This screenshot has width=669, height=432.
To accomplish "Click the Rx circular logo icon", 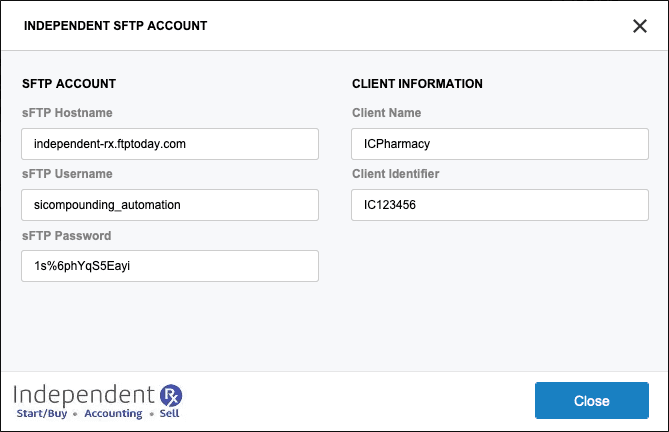I will tap(171, 394).
